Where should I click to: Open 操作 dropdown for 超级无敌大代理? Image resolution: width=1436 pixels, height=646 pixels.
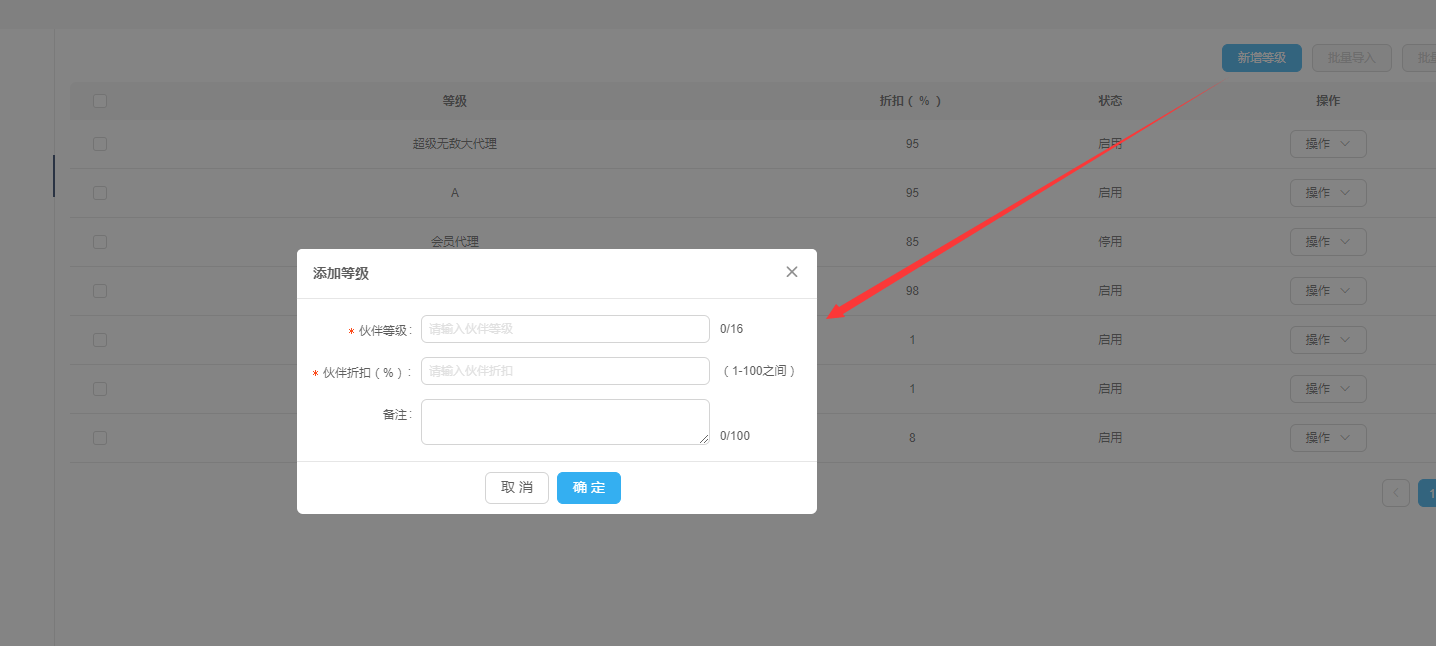click(1327, 144)
